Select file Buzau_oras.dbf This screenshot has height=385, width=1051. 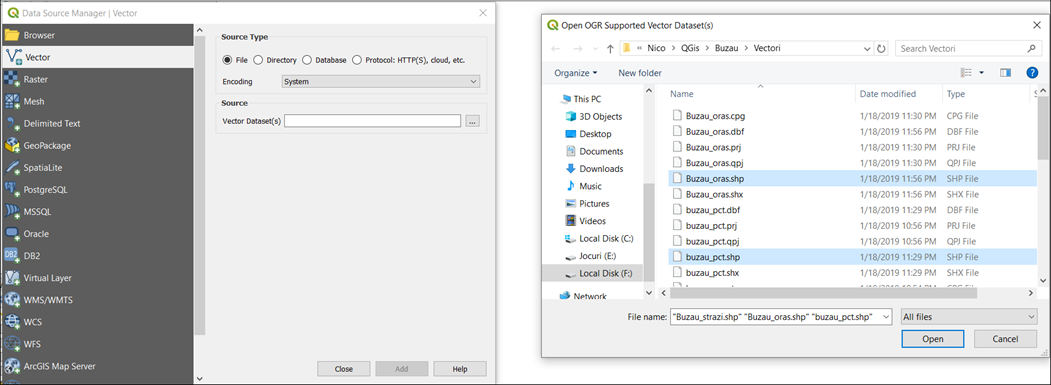(x=715, y=131)
